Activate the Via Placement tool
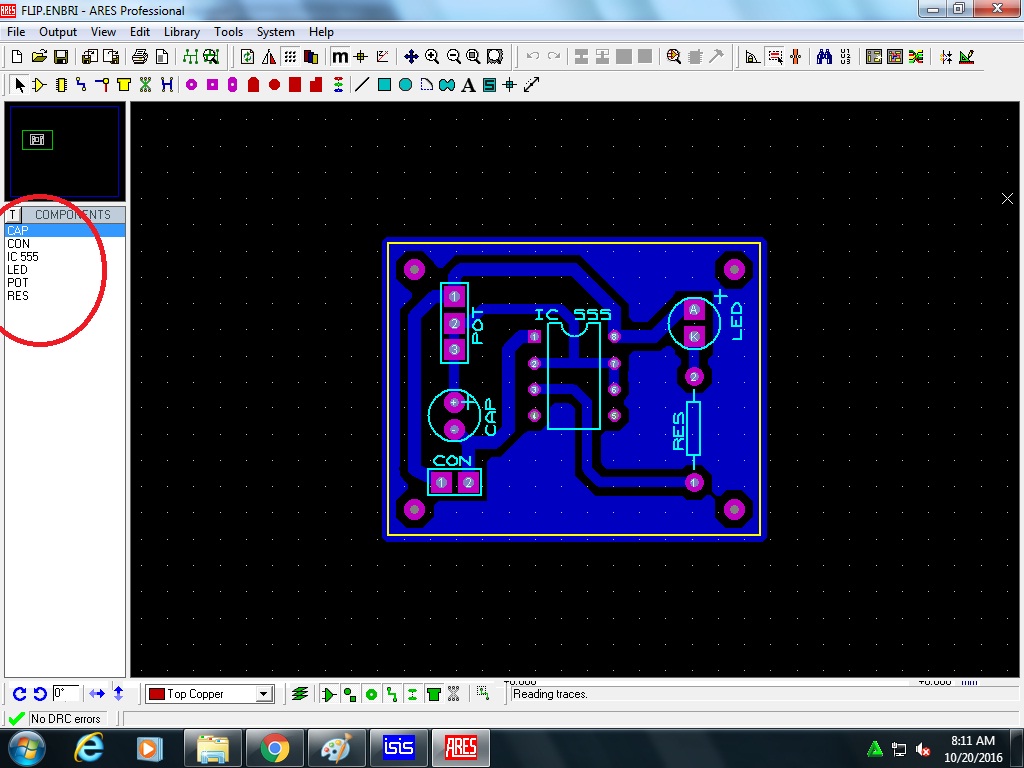 pos(101,85)
